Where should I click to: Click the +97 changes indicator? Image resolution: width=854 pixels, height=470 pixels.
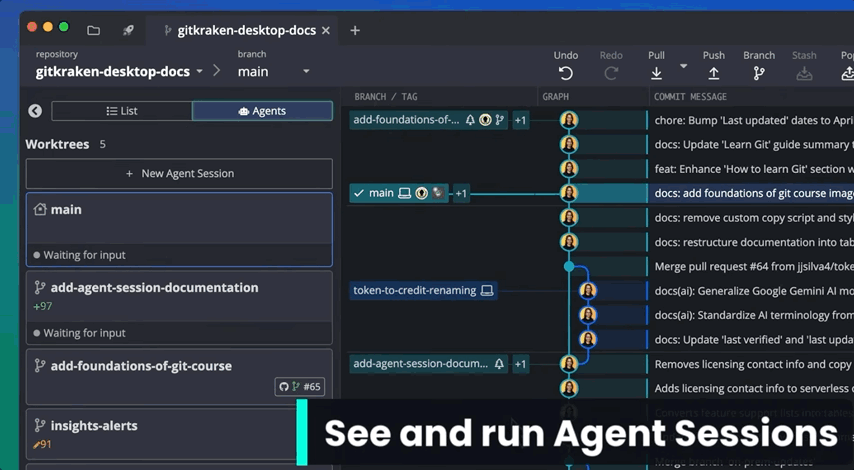(42, 306)
